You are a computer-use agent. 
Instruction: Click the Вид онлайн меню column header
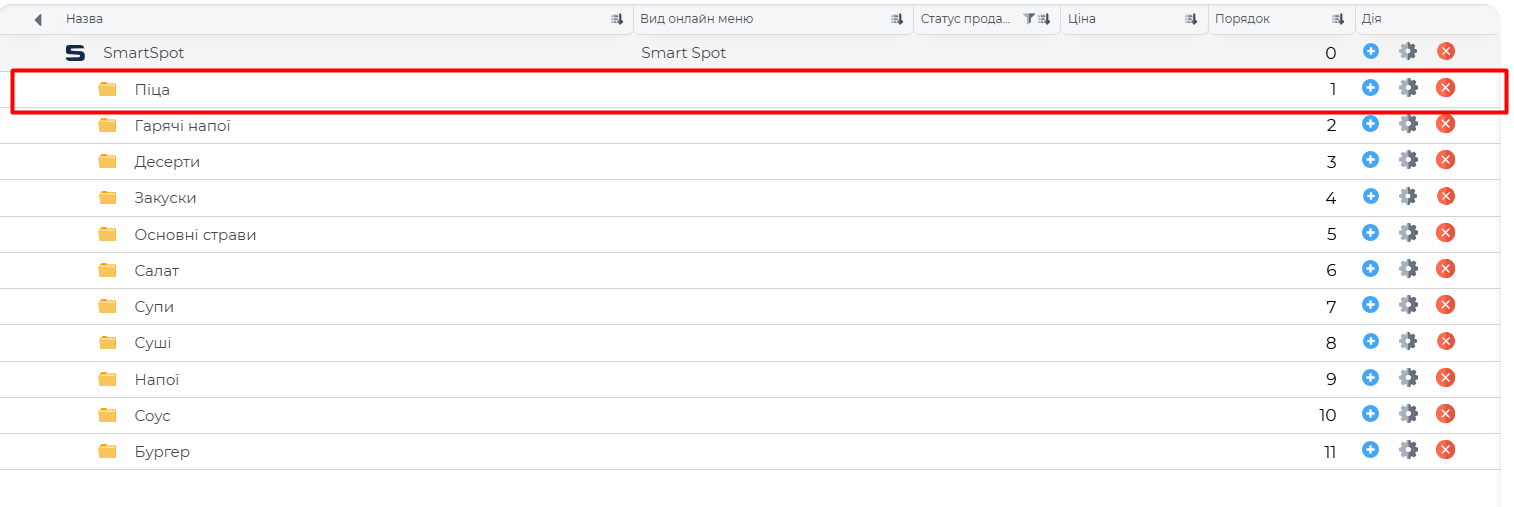(697, 19)
